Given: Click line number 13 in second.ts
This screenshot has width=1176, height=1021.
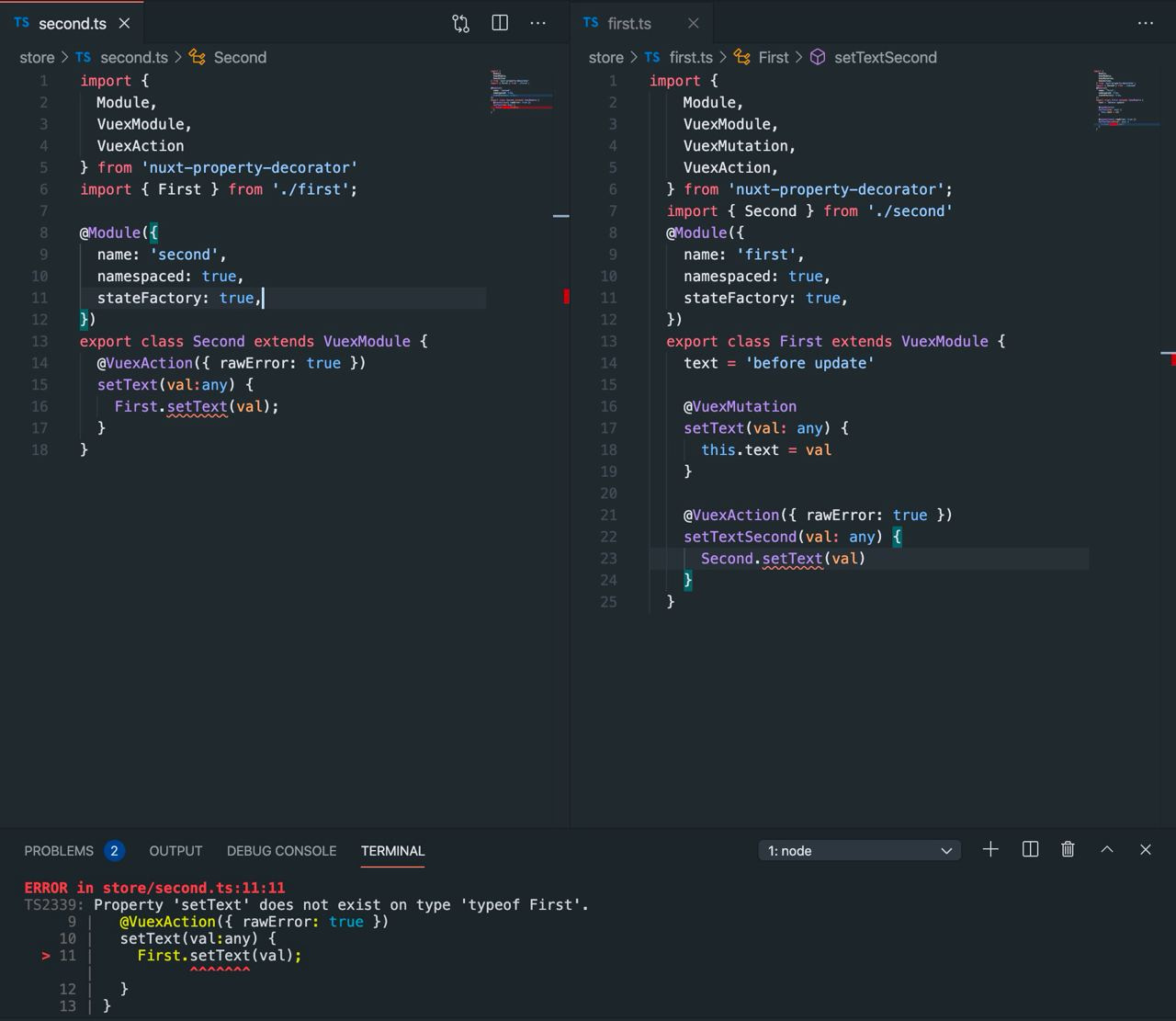Looking at the screenshot, I should point(39,341).
